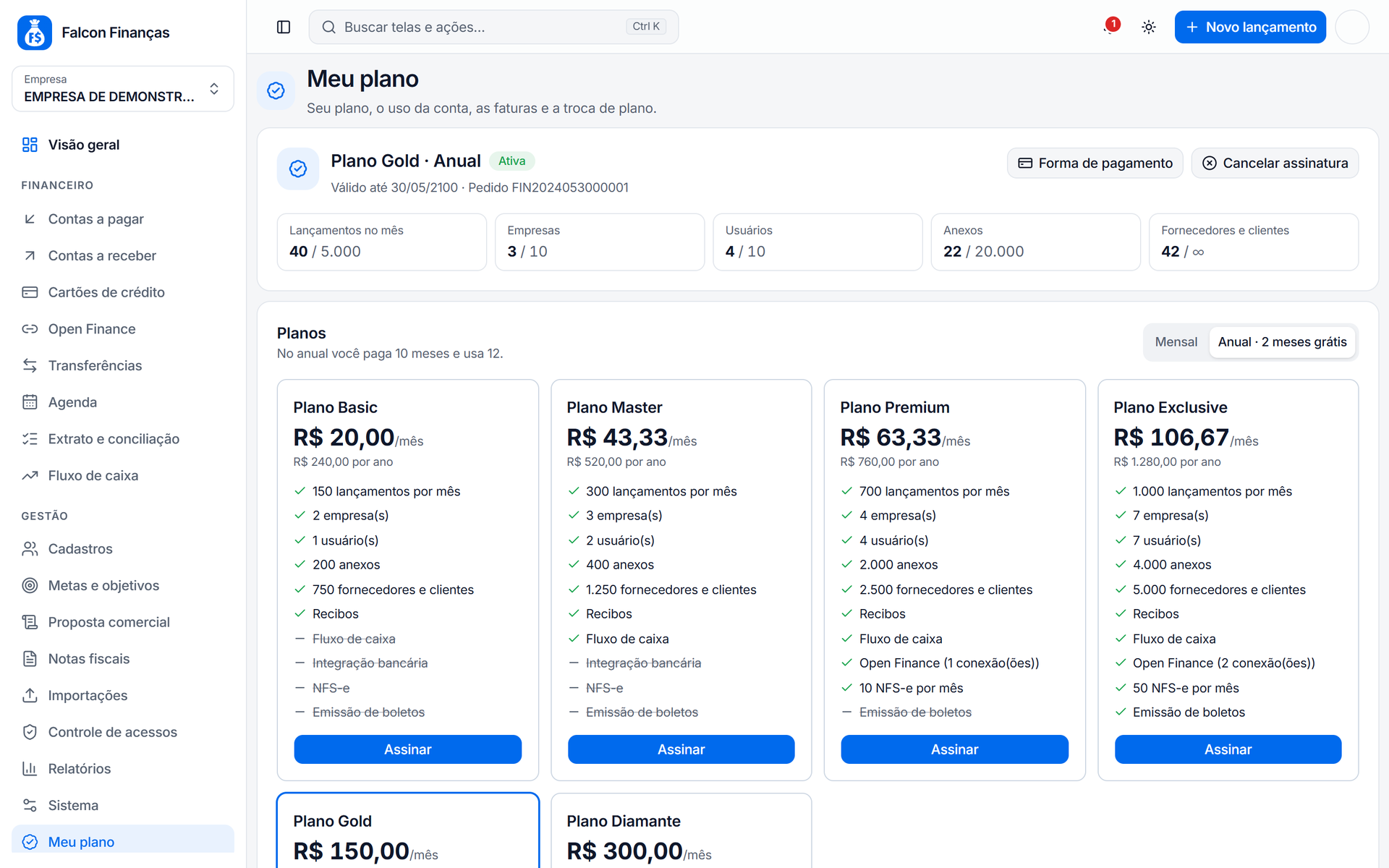Go to Contas a pagar
Viewport: 1389px width, 868px height.
tap(123, 219)
